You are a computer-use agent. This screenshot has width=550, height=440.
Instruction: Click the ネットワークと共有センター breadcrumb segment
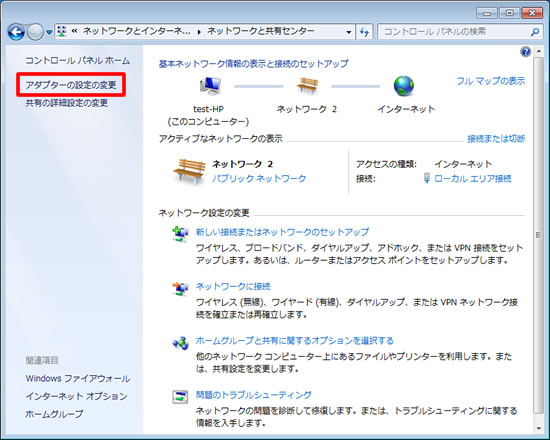(261, 31)
